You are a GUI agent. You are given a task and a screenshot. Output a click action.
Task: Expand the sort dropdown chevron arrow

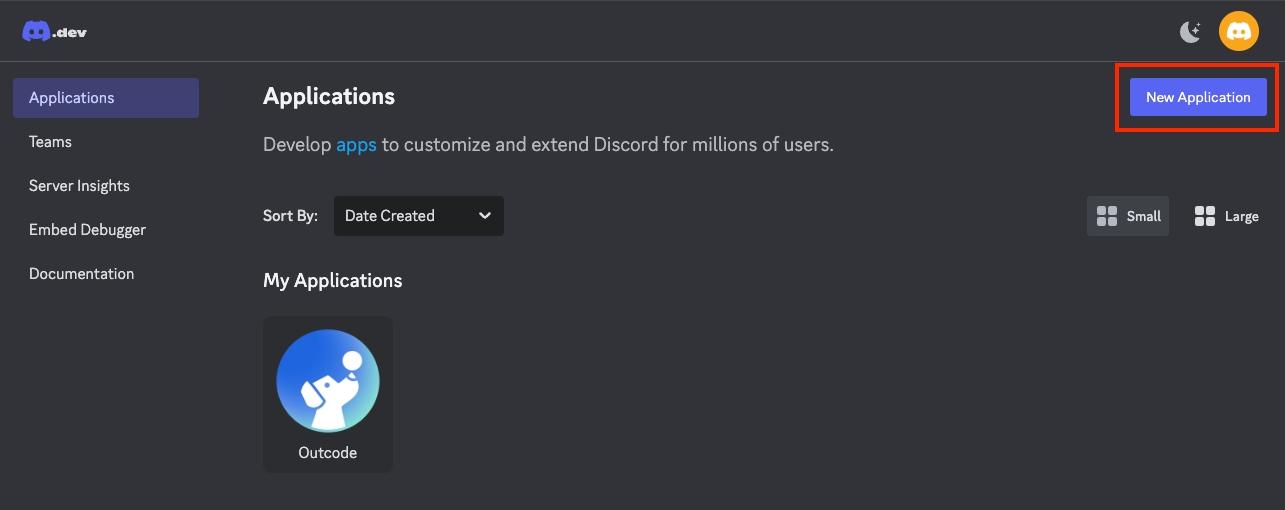coord(485,216)
